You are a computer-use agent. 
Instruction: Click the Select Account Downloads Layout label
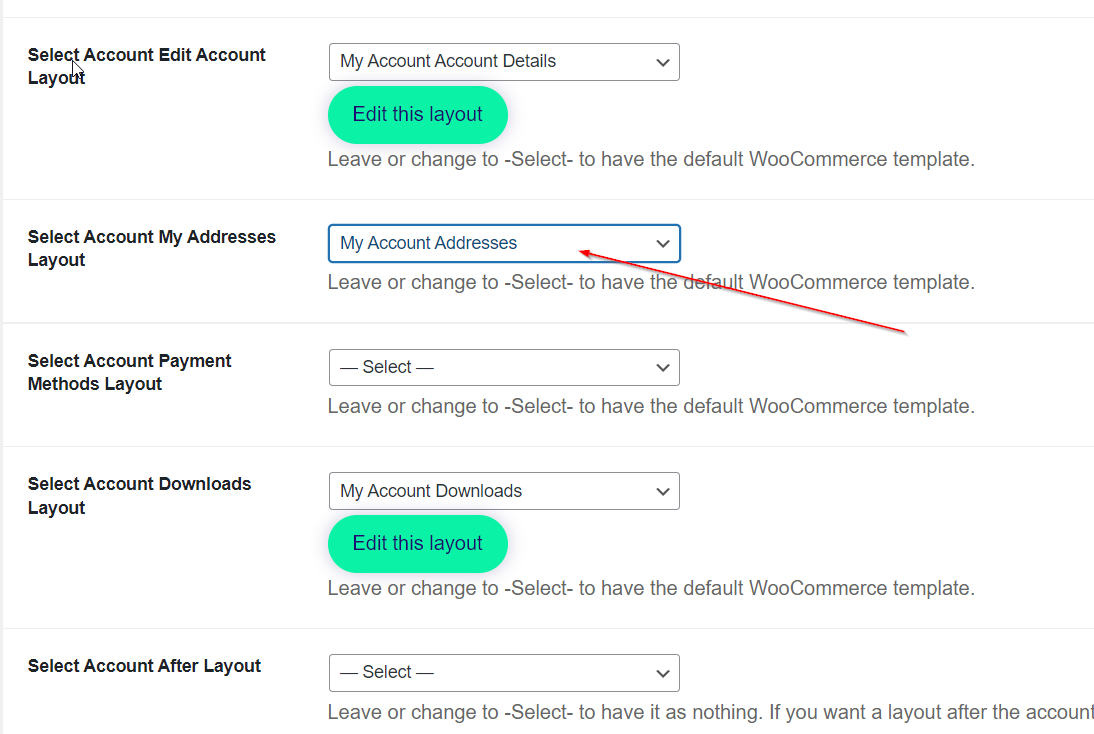coord(139,495)
